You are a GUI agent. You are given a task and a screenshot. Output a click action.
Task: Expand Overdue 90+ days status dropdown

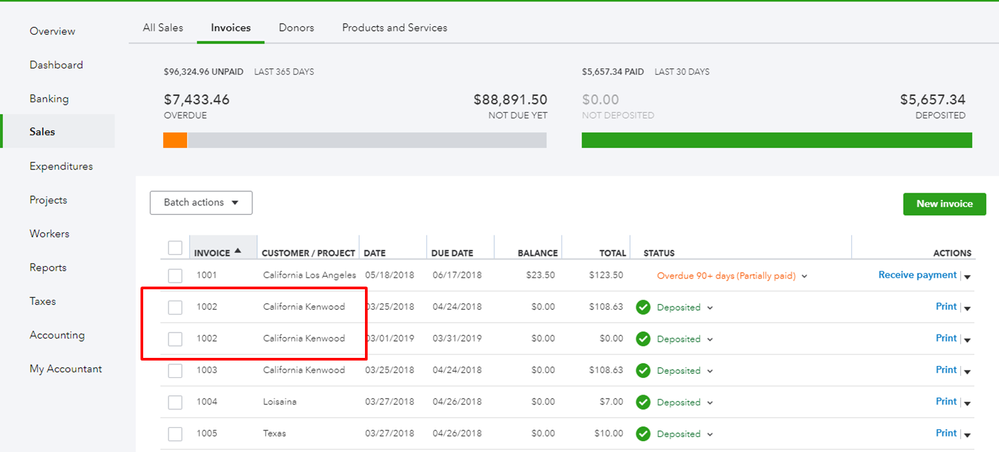point(804,276)
